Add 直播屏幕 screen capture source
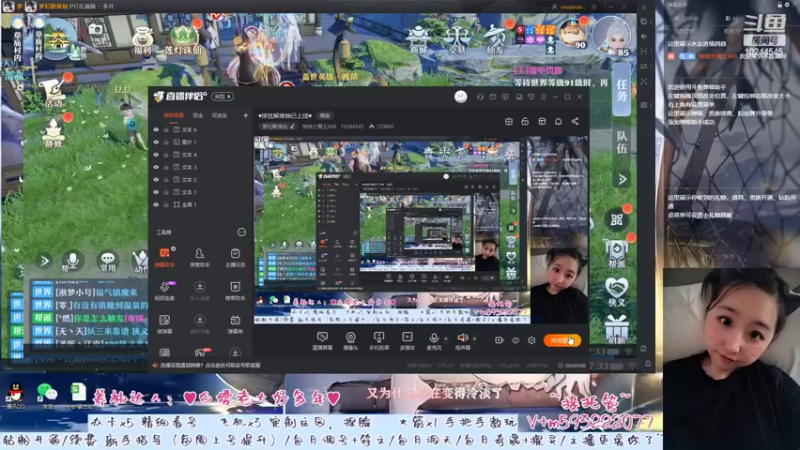This screenshot has width=800, height=450. click(x=322, y=341)
